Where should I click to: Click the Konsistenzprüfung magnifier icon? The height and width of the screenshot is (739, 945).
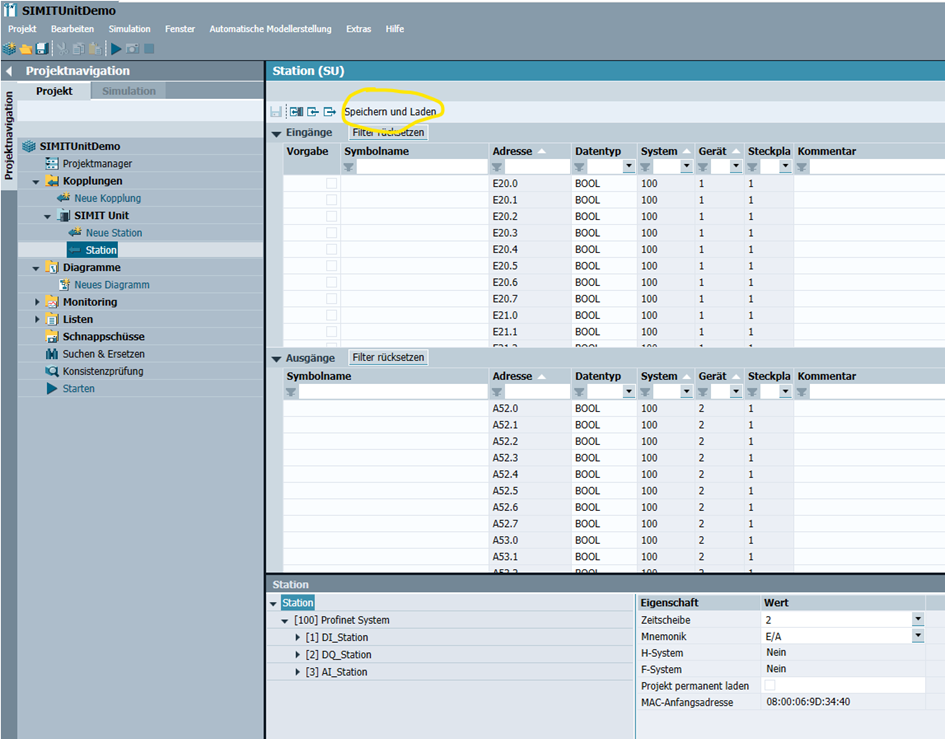point(53,371)
